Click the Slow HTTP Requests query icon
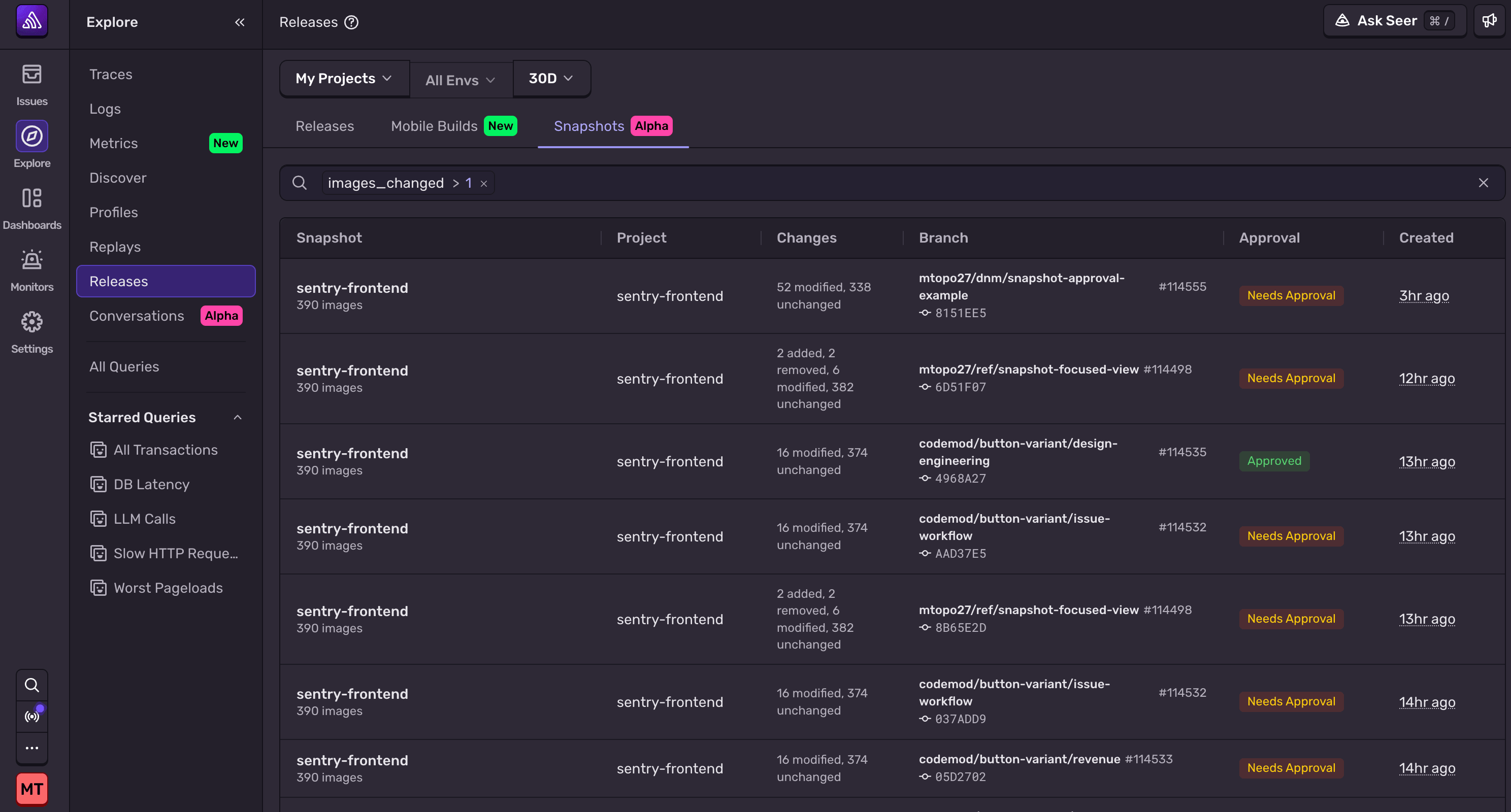This screenshot has height=812, width=1511. point(98,554)
